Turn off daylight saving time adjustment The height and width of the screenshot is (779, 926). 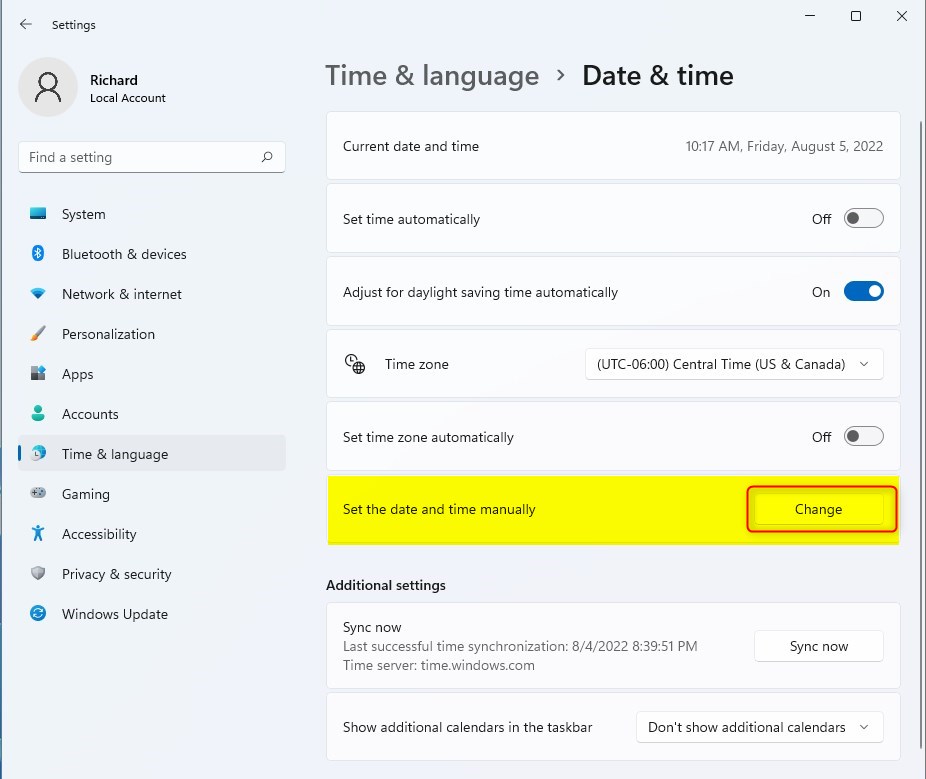pos(863,292)
